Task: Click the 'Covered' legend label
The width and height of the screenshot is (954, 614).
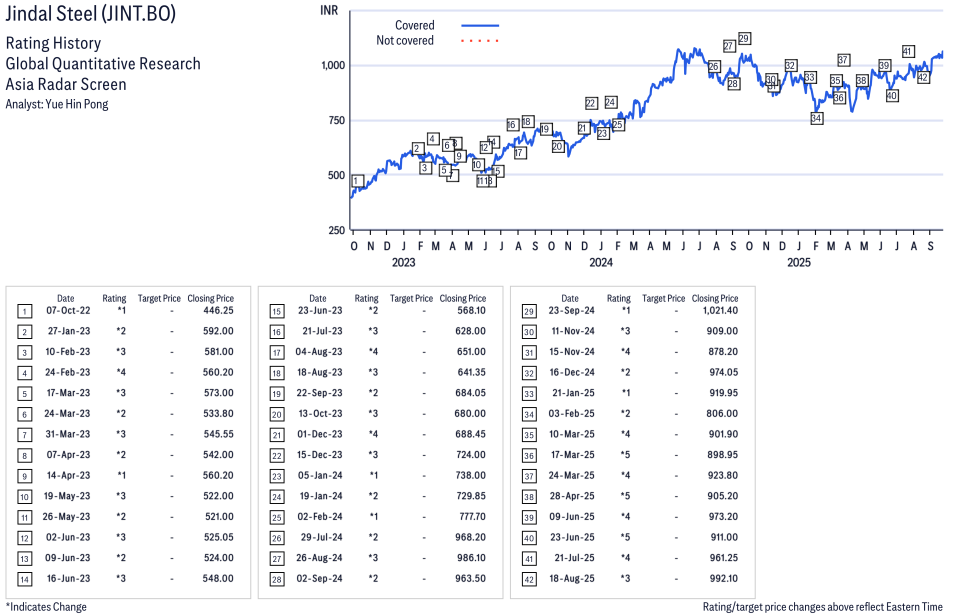Action: point(415,26)
